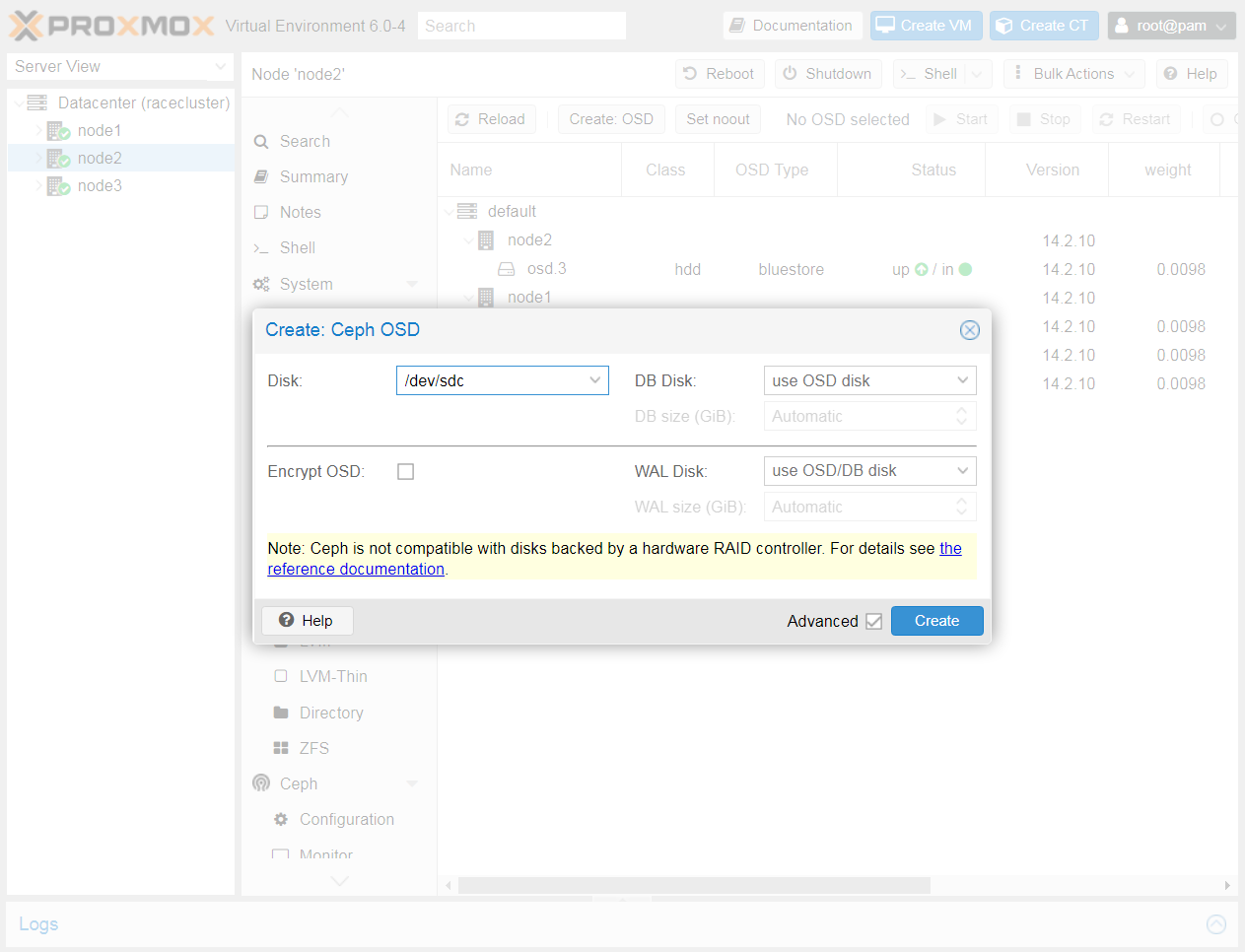Open the Shell dropdown arrow

click(978, 74)
